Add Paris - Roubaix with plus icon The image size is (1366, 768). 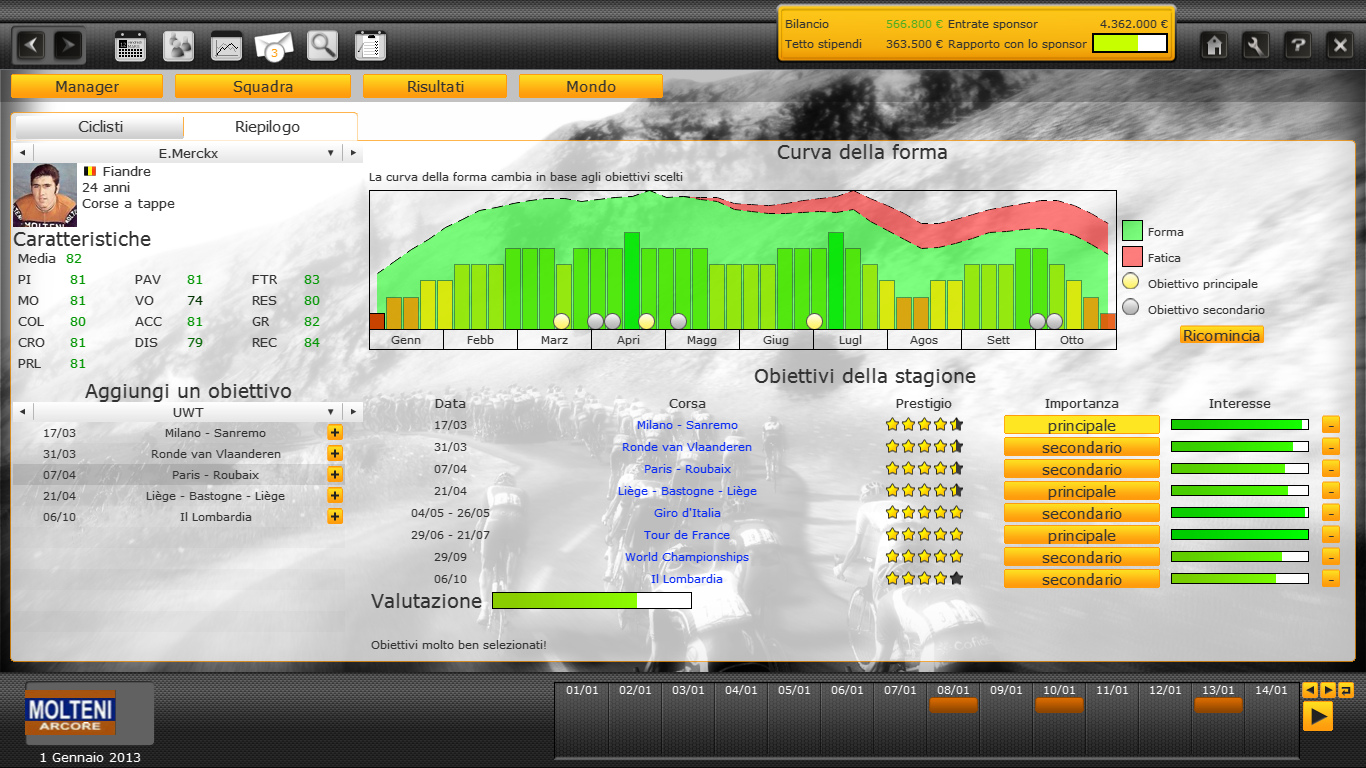335,475
